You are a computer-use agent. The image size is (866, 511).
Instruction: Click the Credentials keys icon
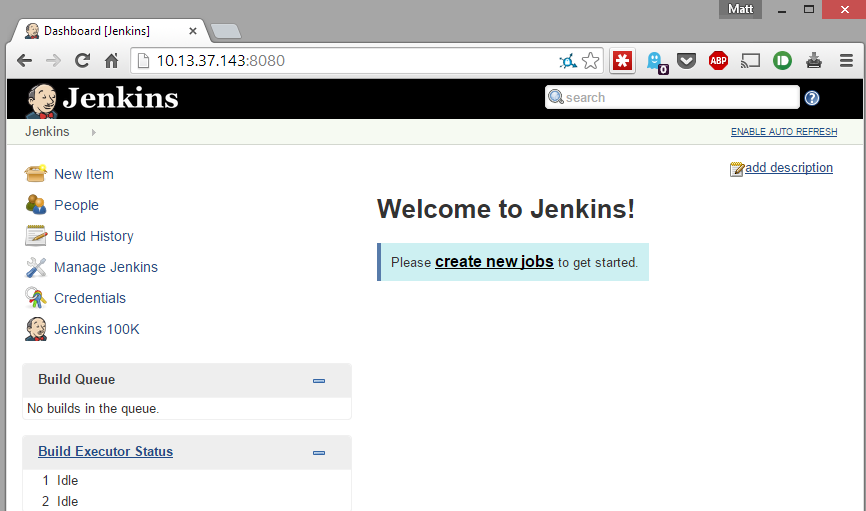click(36, 298)
